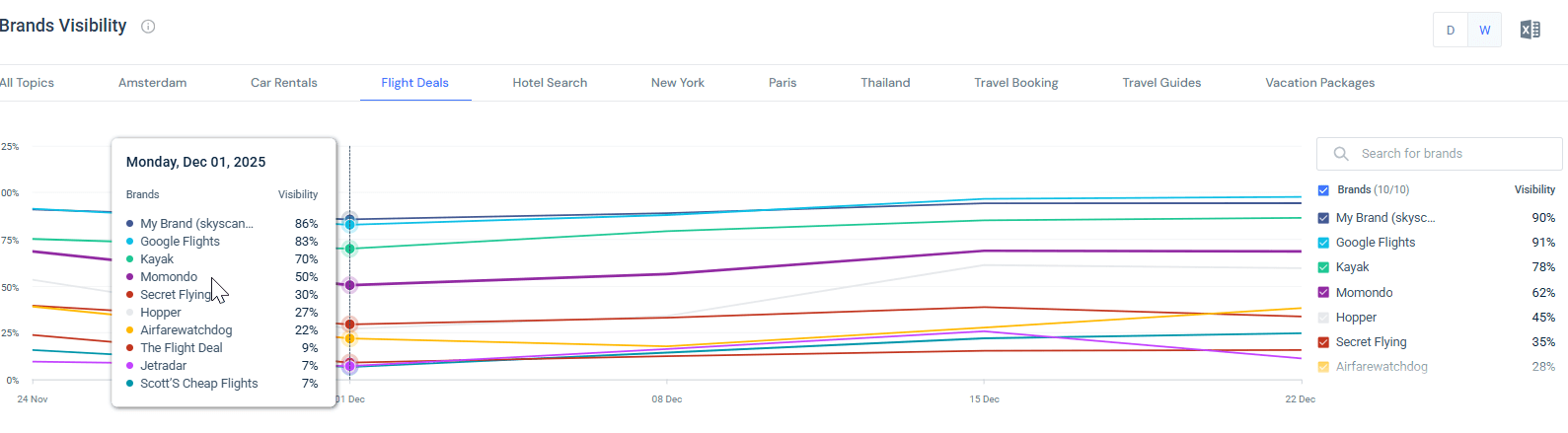Toggle the Secret Flying legend checkbox
This screenshot has height=433, width=1568.
point(1323,342)
